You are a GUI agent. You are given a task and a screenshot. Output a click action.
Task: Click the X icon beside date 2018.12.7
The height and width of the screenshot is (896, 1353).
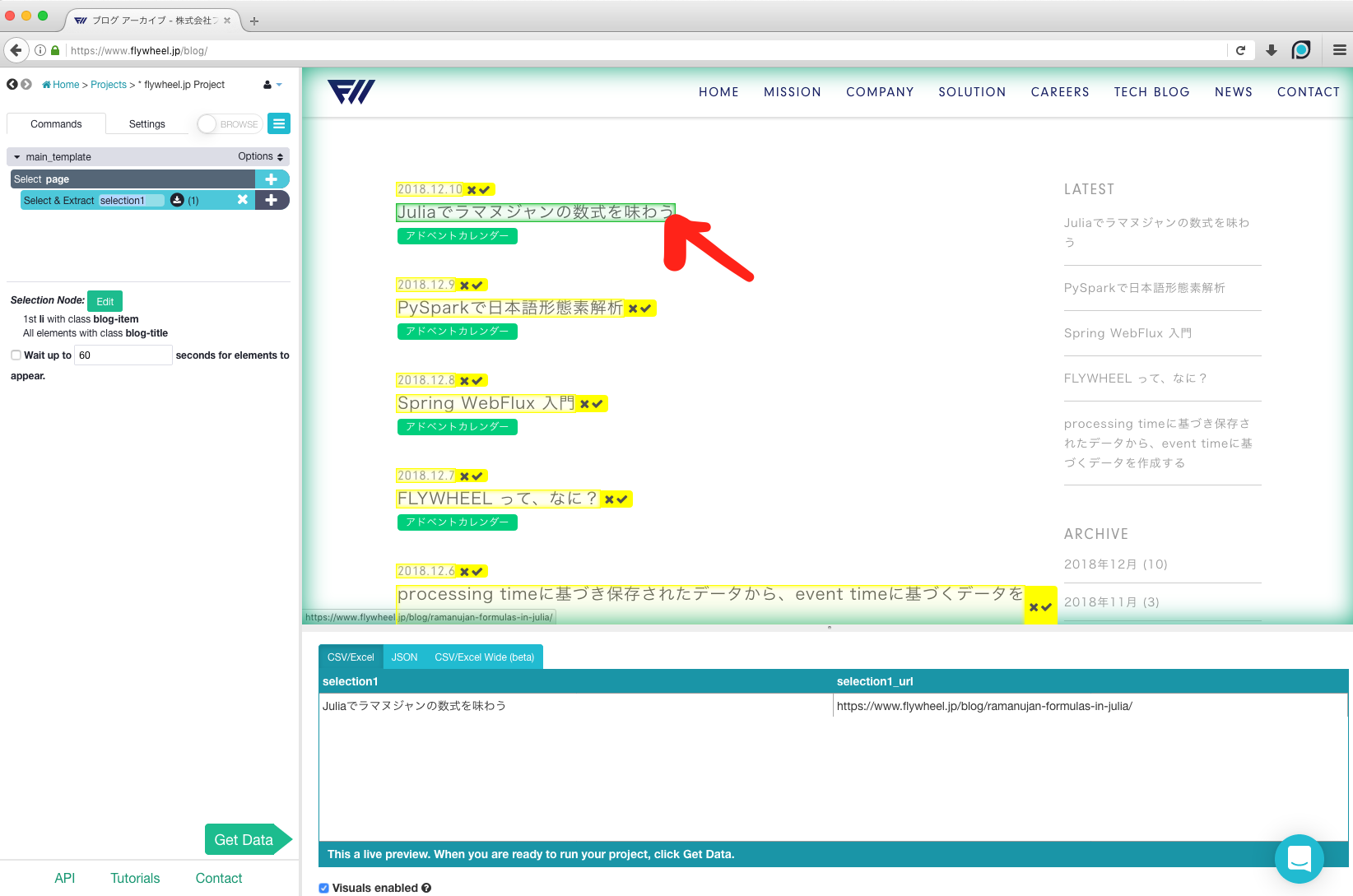click(x=465, y=476)
